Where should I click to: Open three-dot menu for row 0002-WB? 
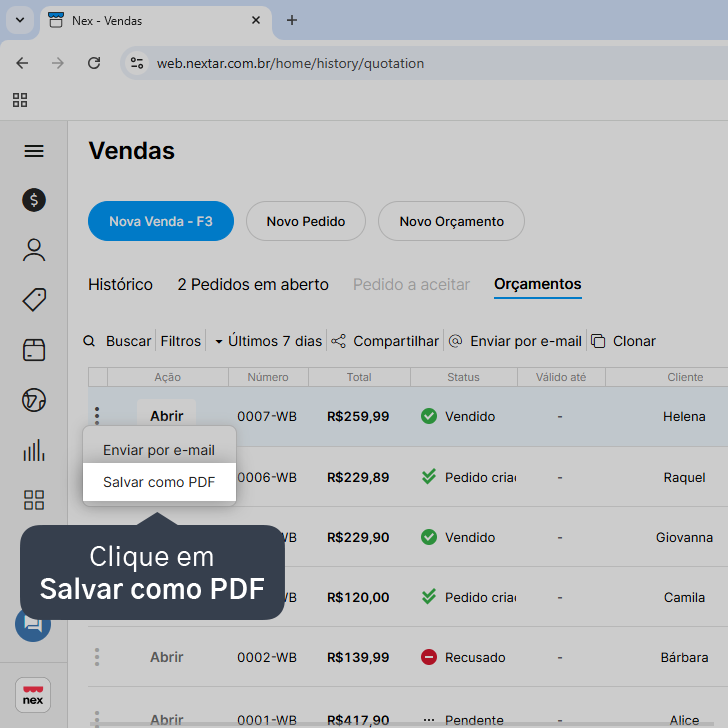[x=97, y=657]
